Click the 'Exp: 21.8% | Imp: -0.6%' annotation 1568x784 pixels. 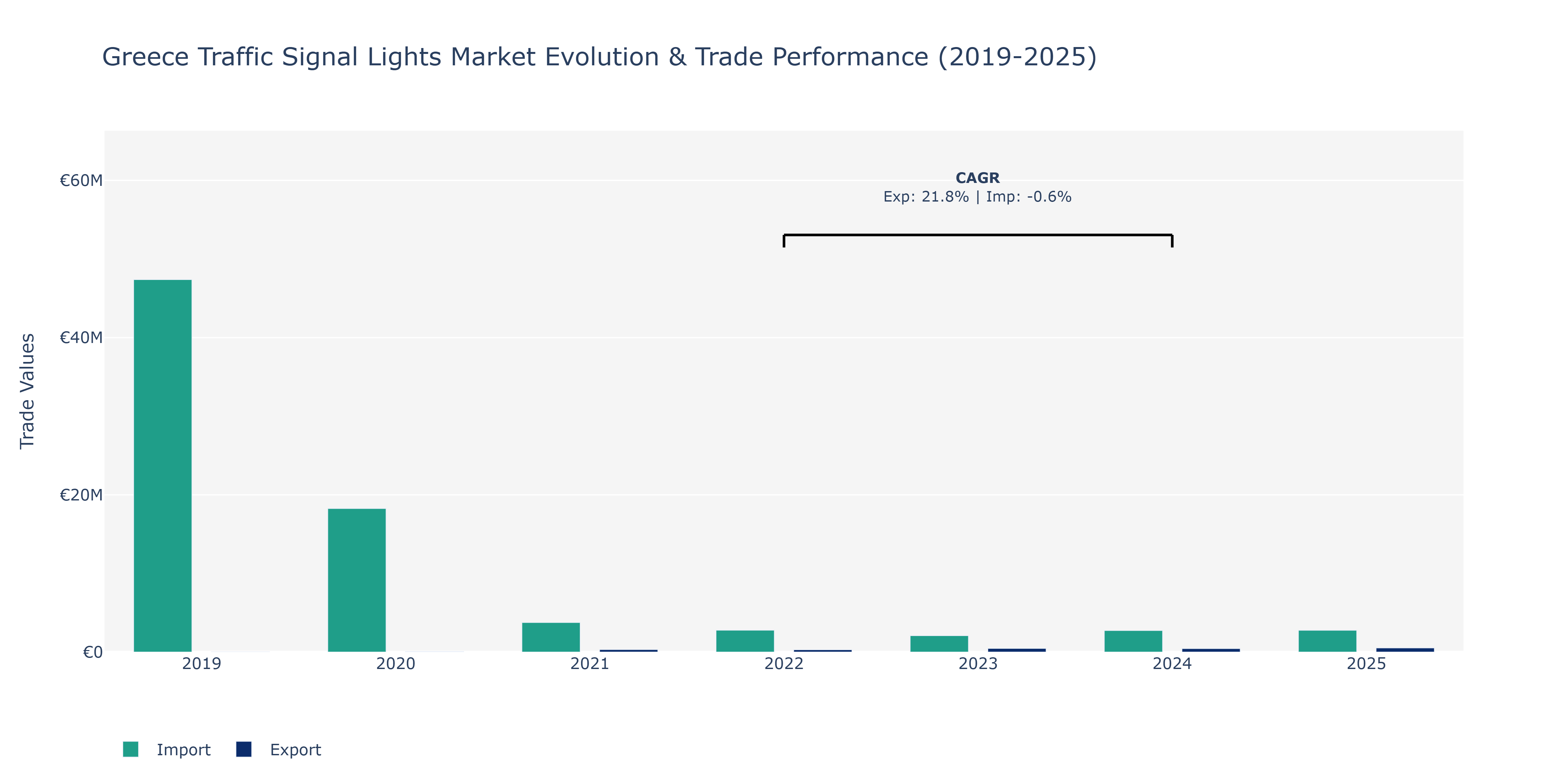[978, 197]
